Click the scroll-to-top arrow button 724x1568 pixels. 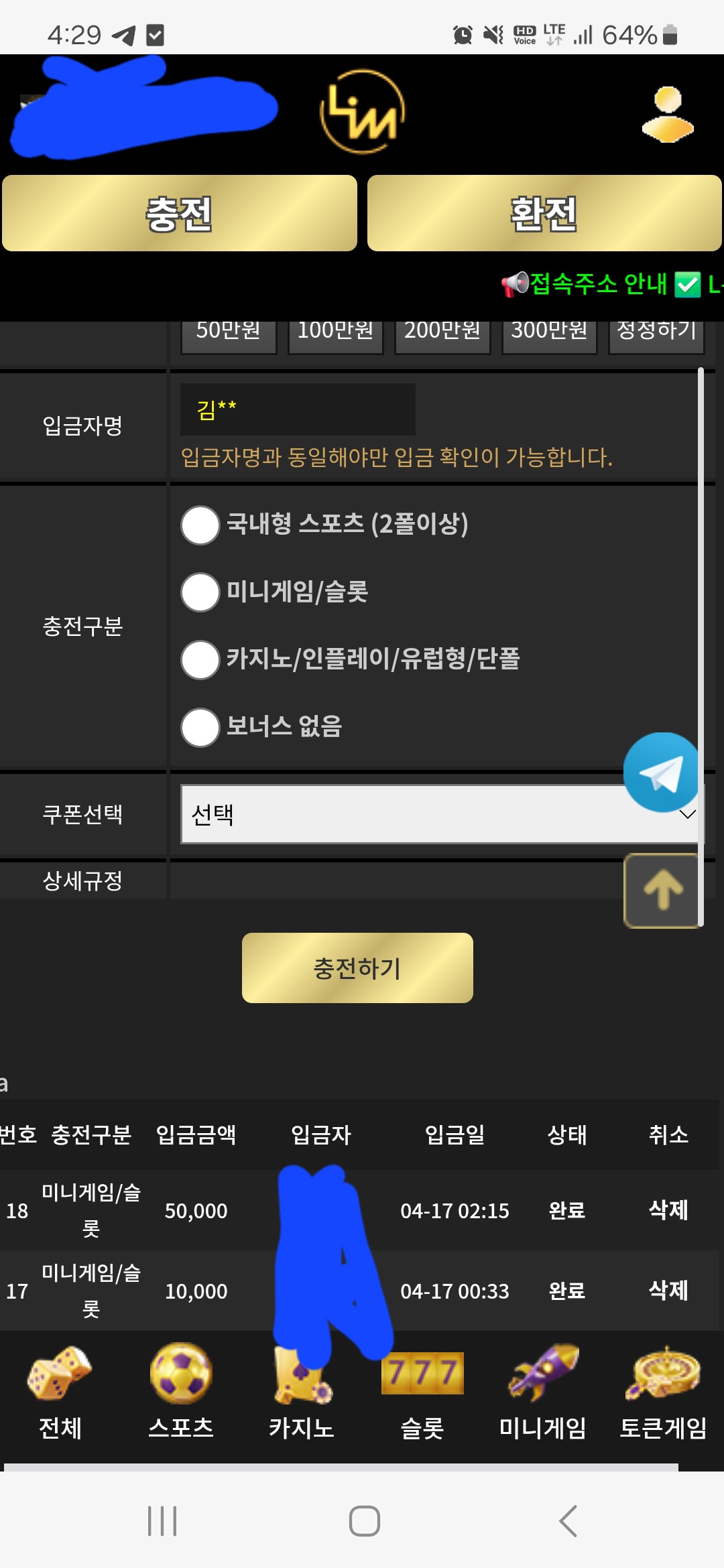[662, 891]
